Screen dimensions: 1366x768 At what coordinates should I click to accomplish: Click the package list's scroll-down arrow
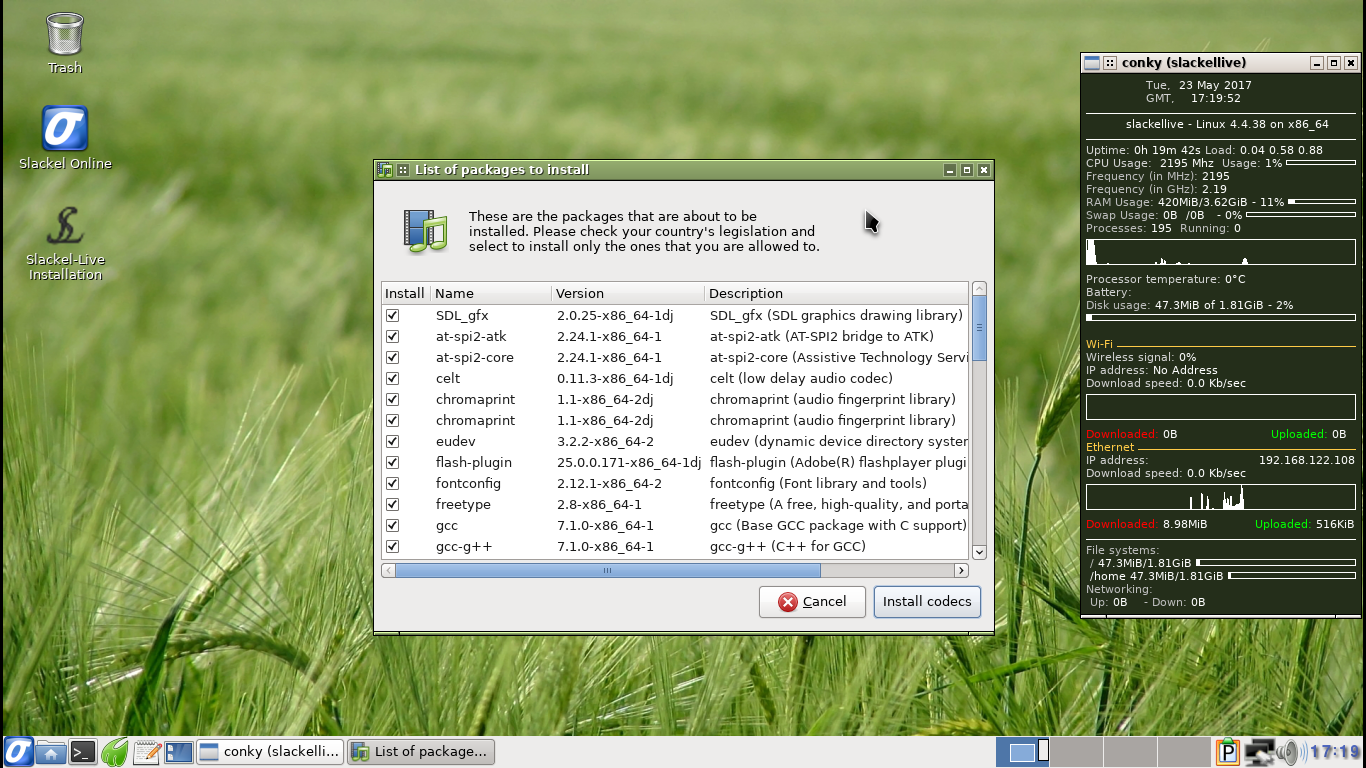click(x=979, y=552)
